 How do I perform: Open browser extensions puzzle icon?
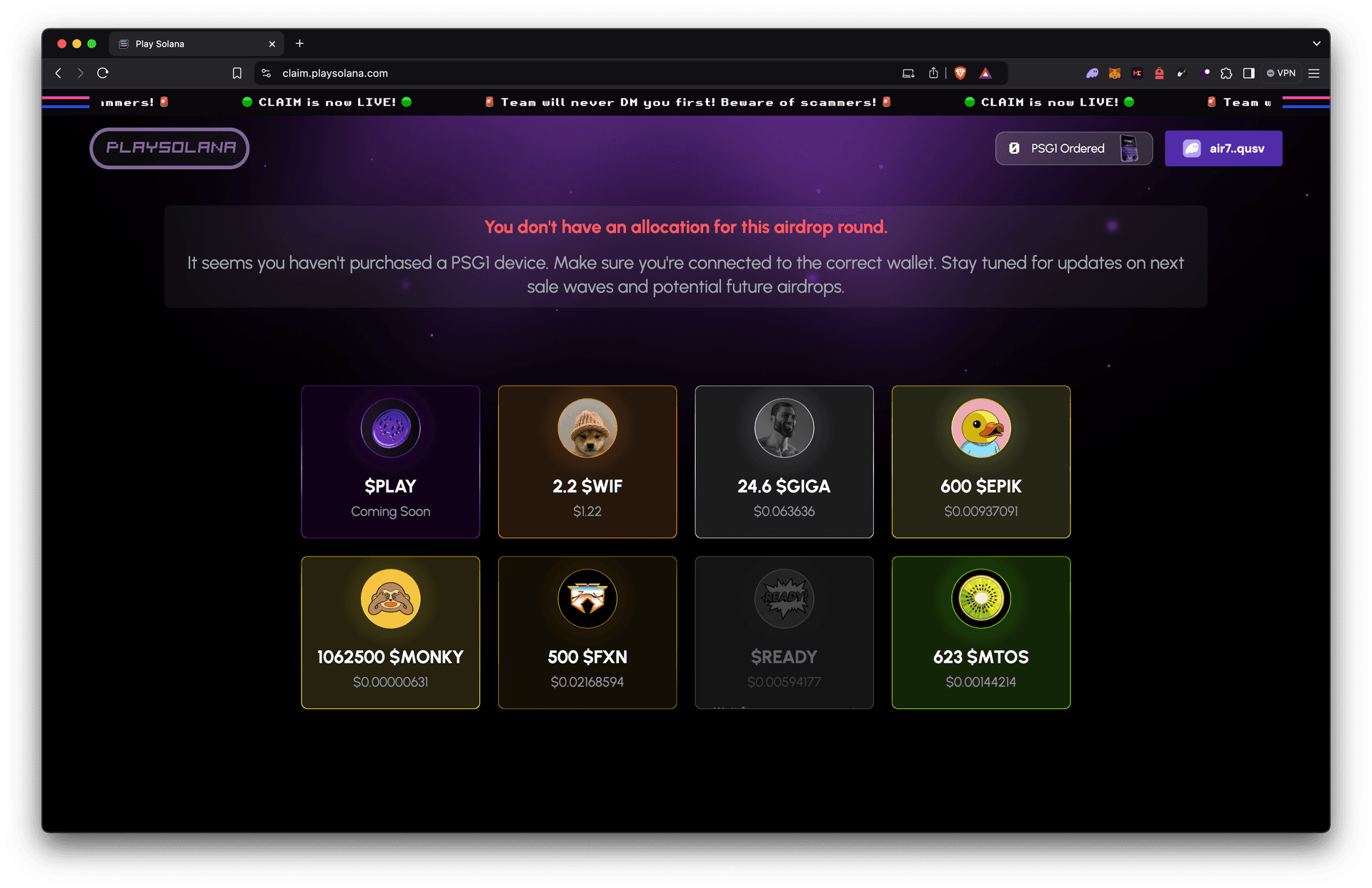[x=1226, y=73]
